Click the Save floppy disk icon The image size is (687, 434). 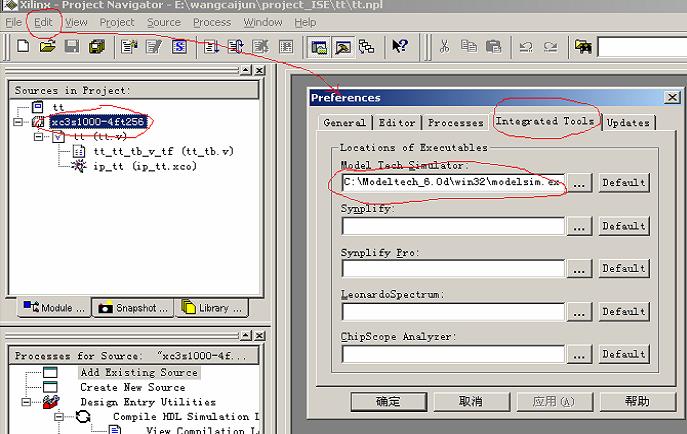click(72, 46)
